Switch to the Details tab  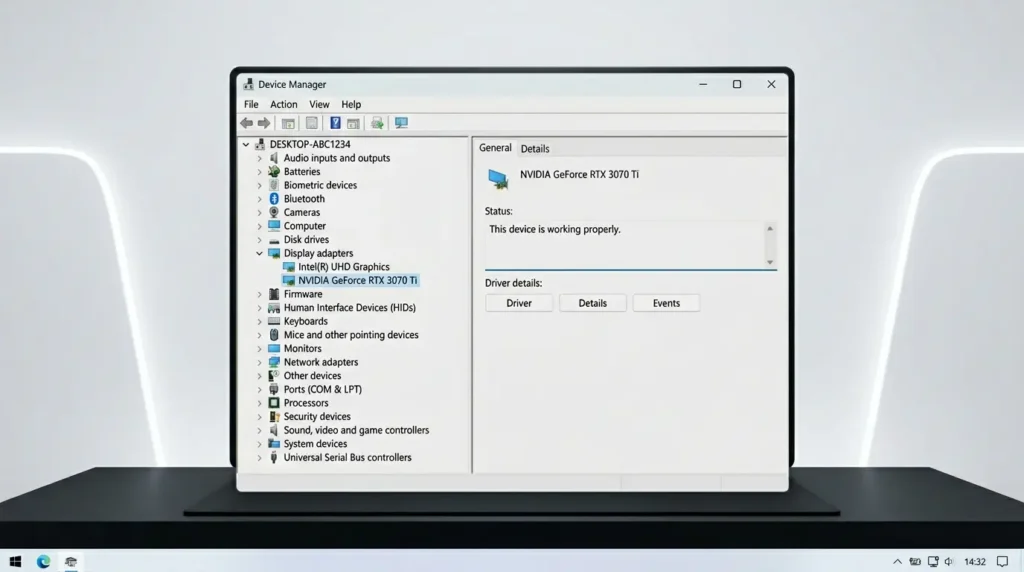point(535,149)
